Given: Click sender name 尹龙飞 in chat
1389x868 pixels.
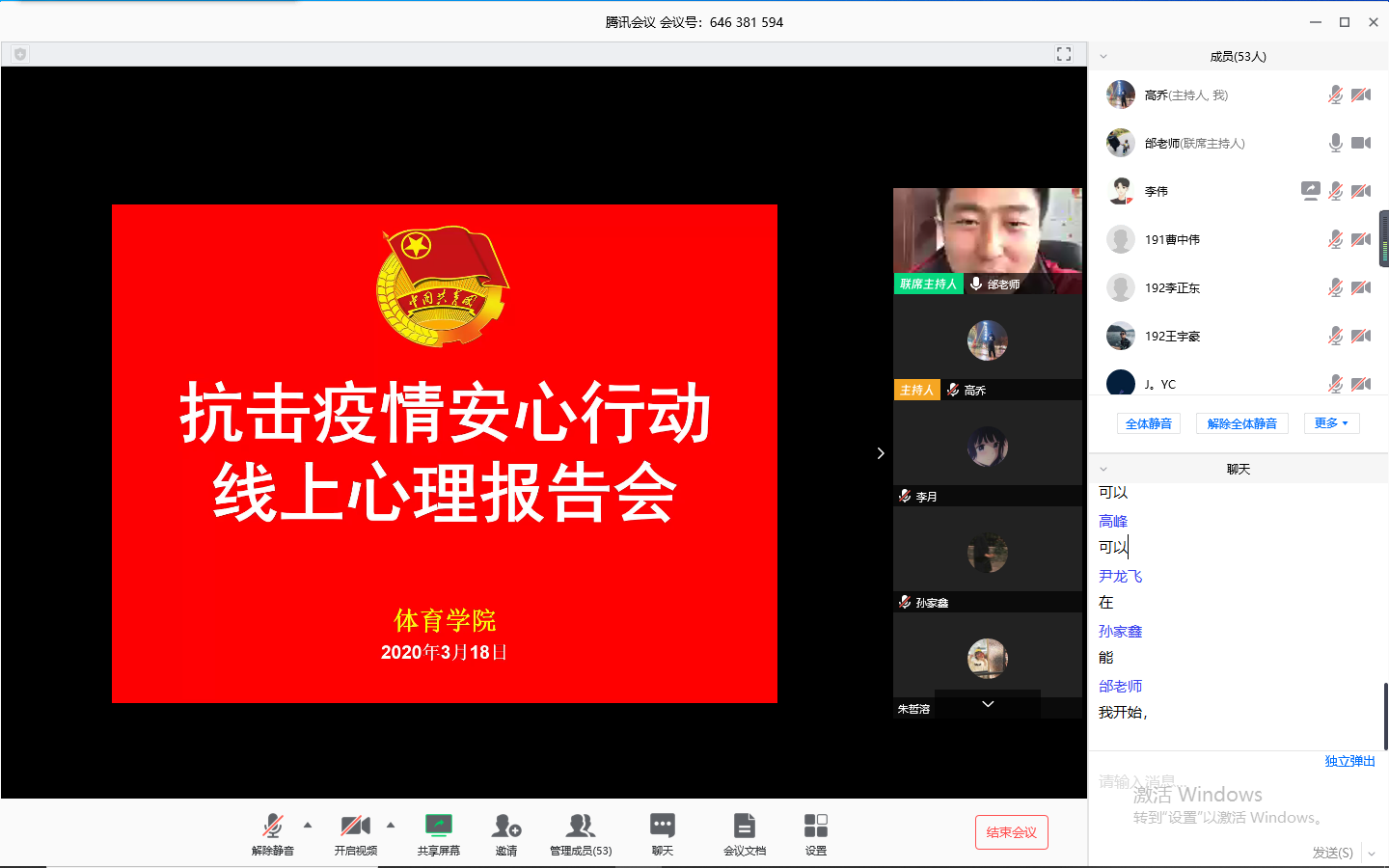Looking at the screenshot, I should coord(1120,576).
